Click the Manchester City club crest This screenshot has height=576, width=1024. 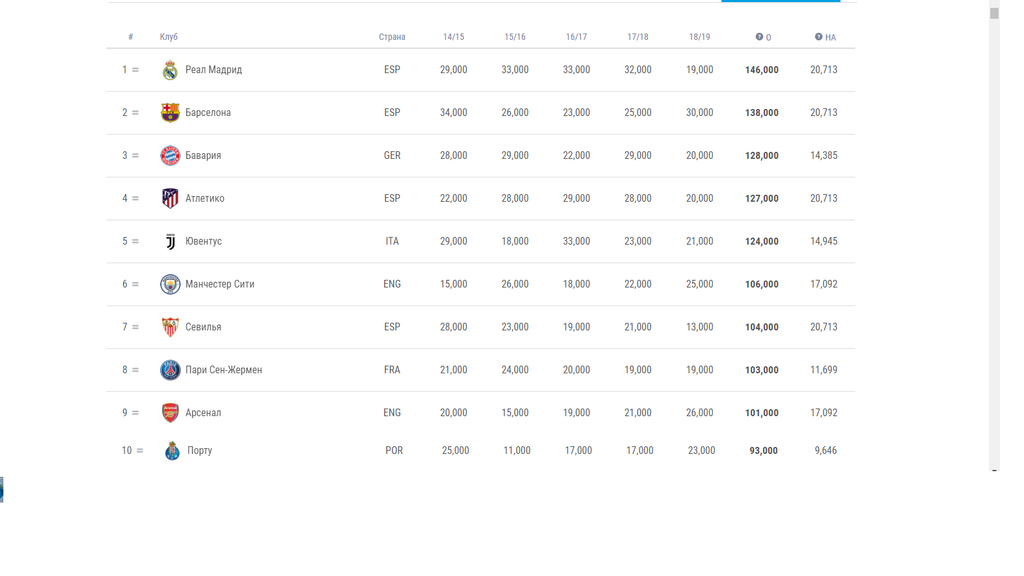[x=170, y=285]
